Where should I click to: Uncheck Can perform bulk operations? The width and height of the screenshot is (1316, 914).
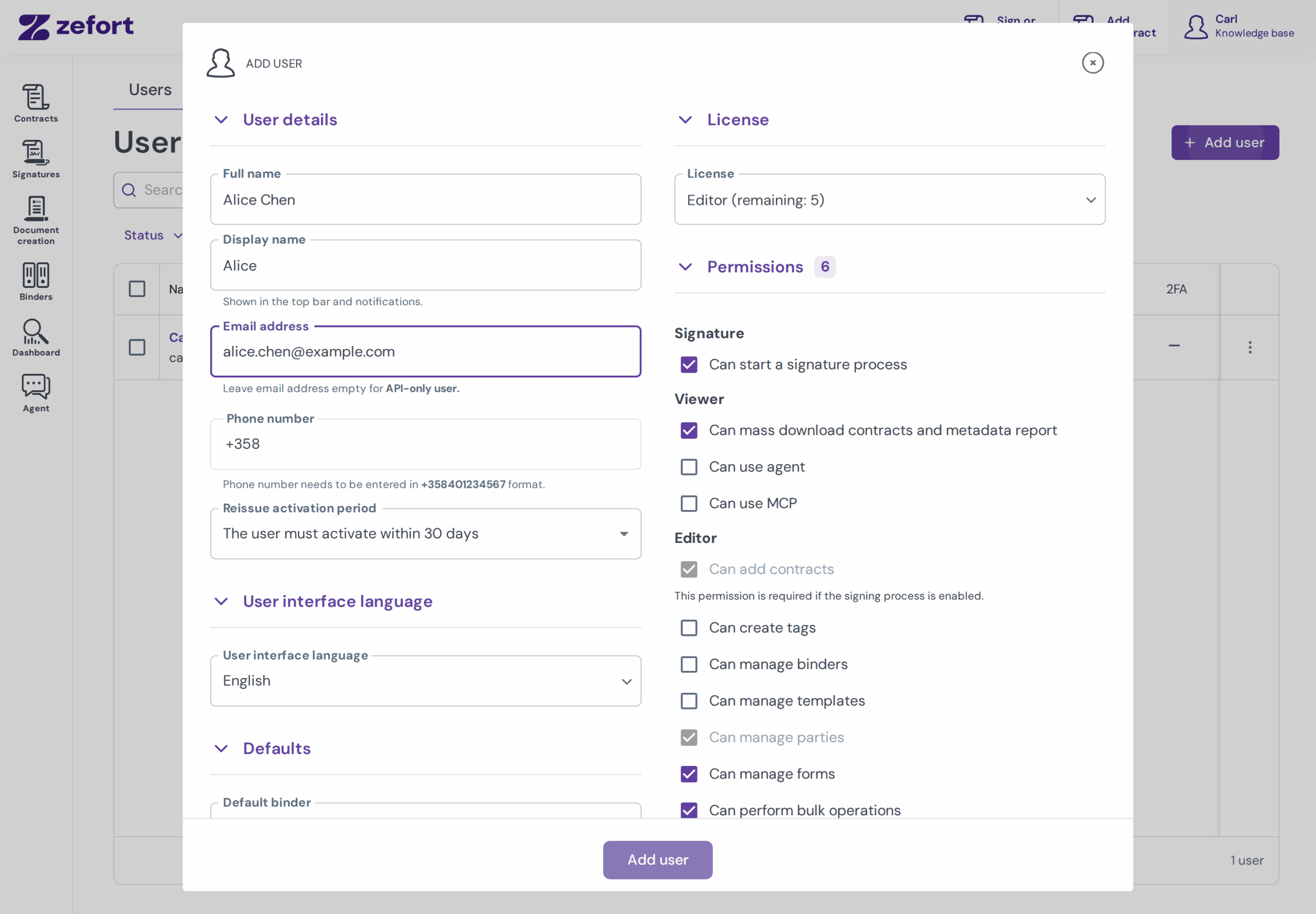tap(688, 811)
